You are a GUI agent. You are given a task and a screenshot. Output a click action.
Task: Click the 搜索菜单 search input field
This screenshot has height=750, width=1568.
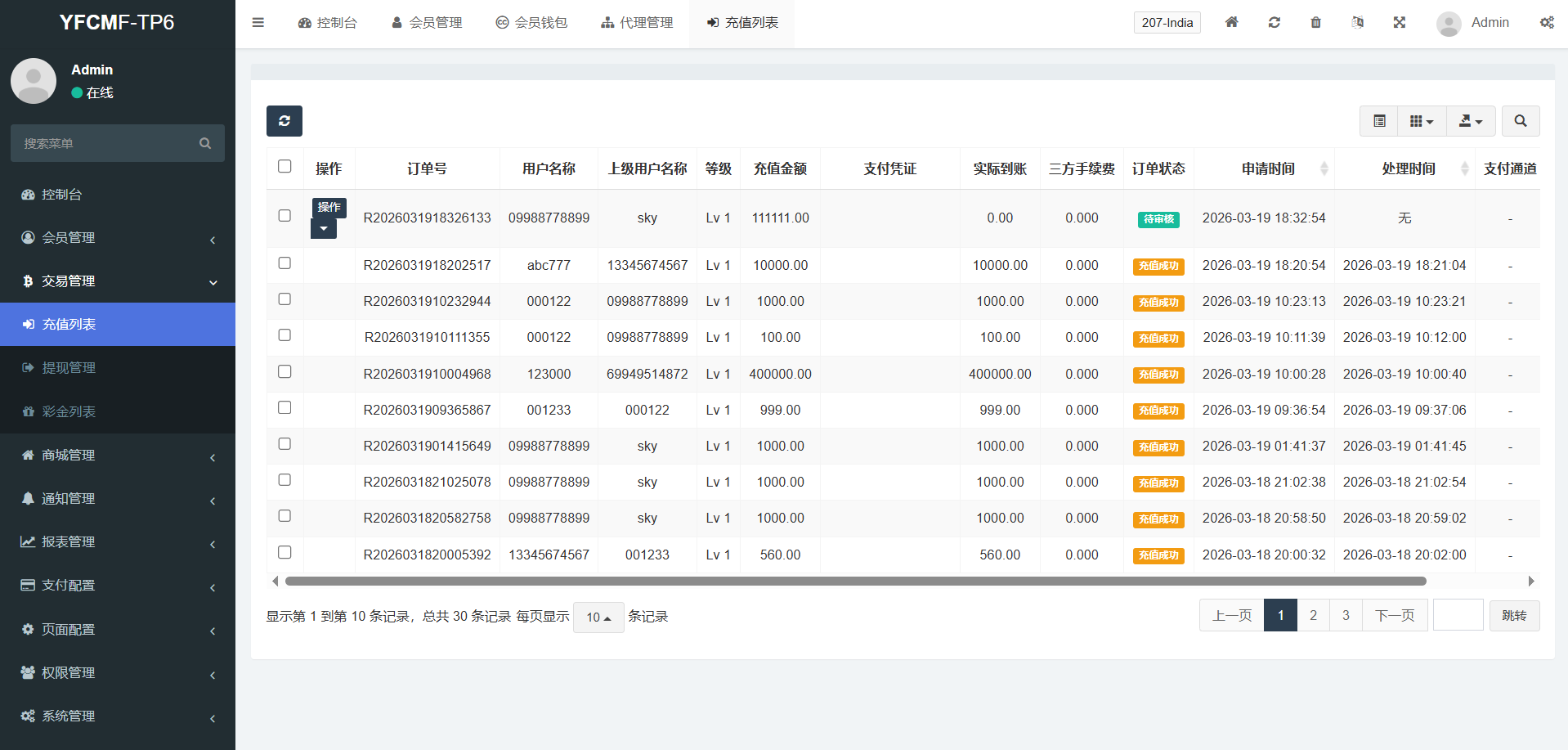[106, 144]
